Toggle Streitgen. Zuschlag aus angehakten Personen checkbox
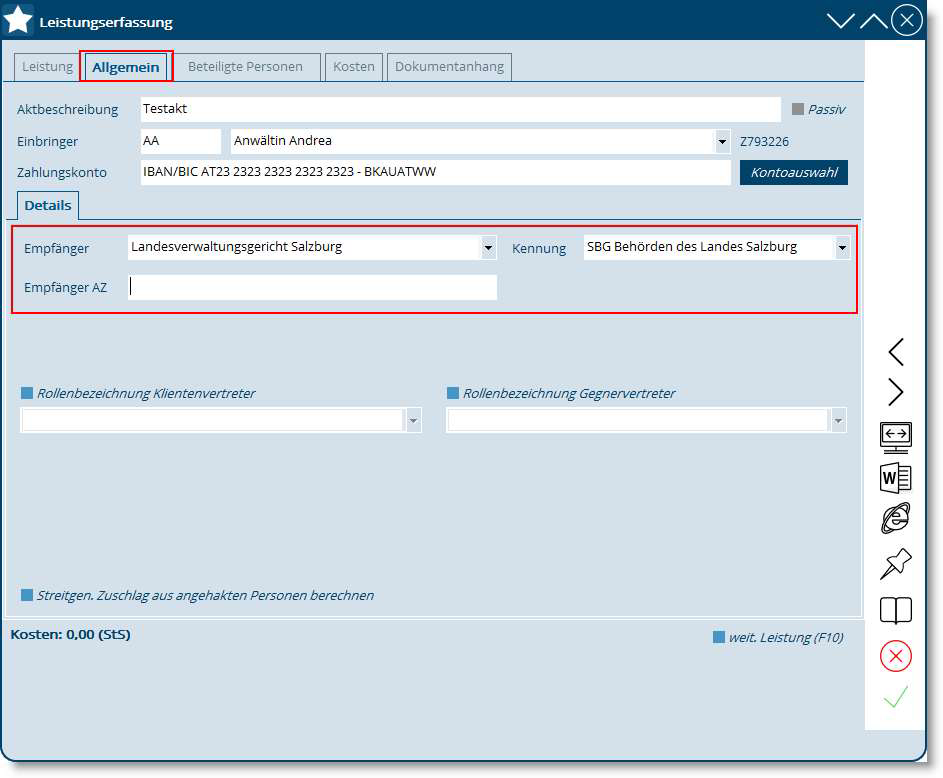 point(27,595)
